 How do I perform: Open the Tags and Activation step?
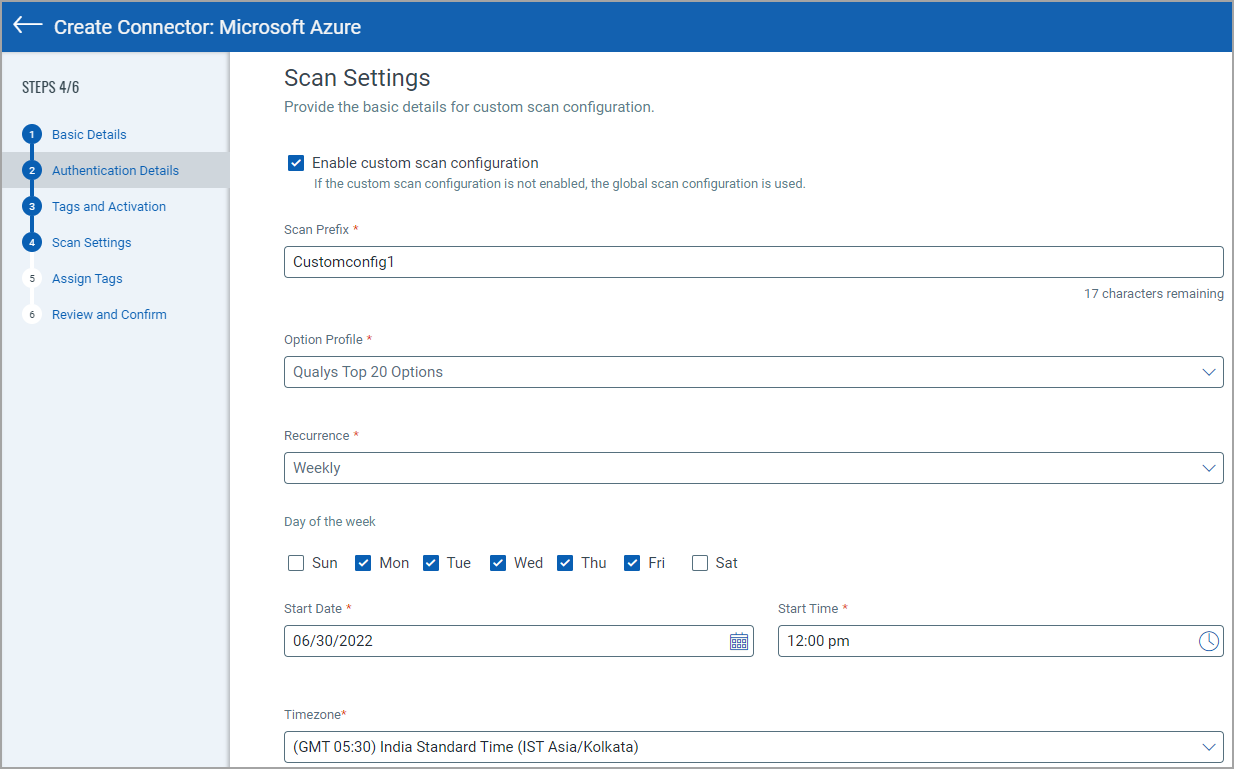coord(109,207)
